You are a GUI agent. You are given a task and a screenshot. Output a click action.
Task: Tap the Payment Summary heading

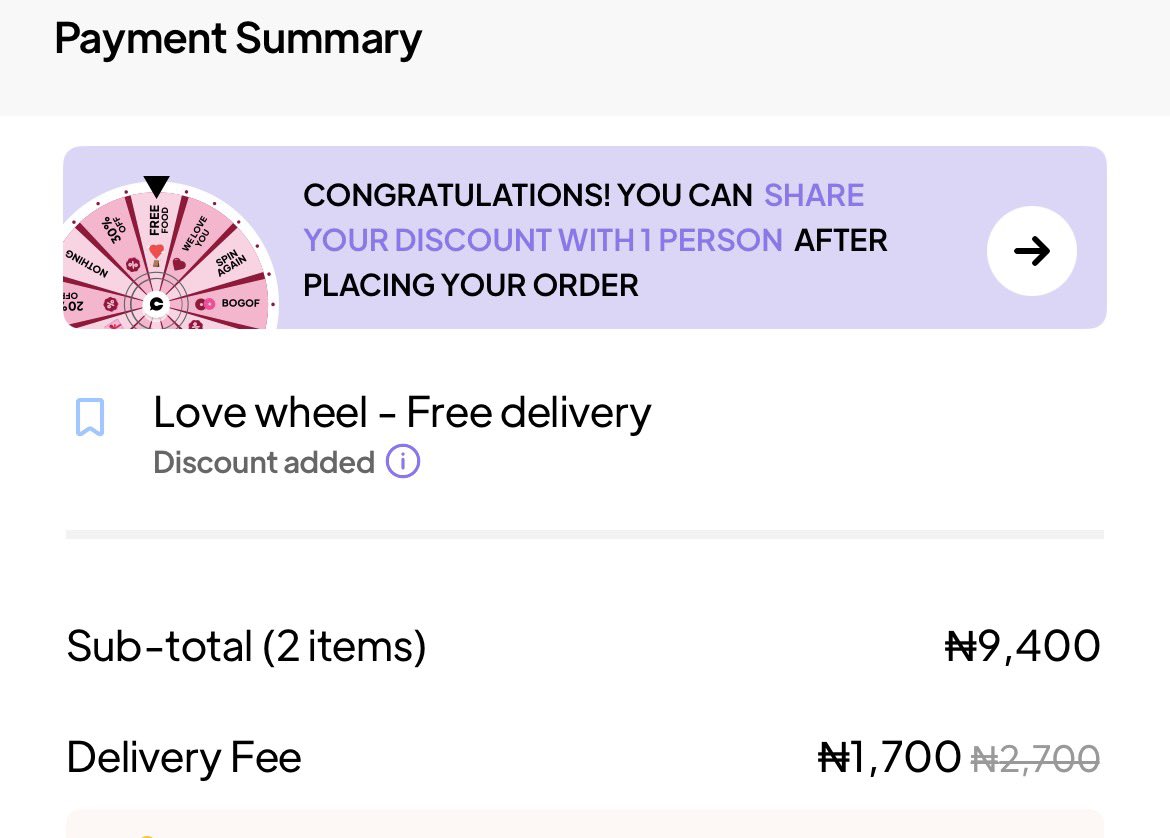238,39
